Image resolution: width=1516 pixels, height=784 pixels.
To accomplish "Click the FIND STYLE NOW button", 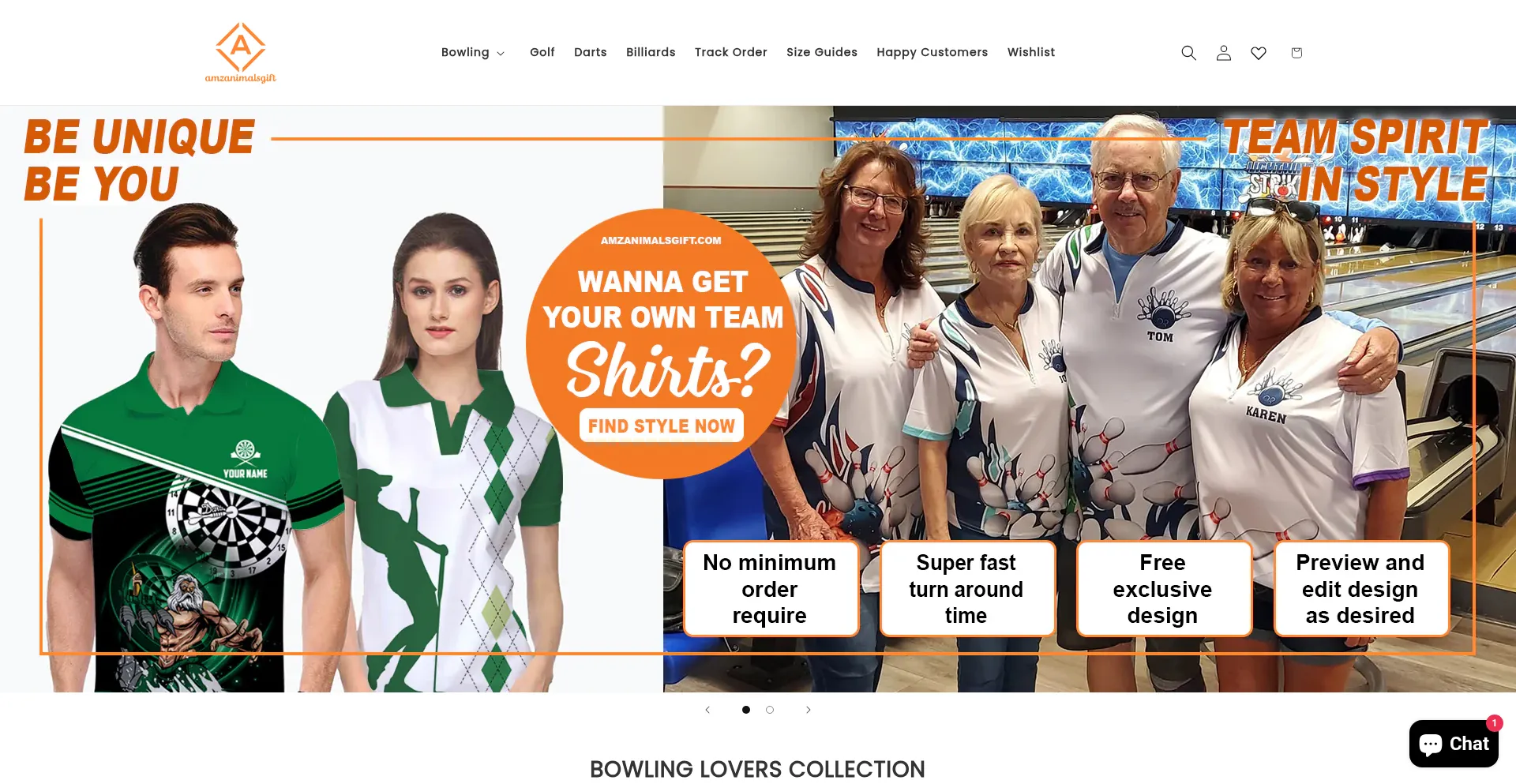I will click(662, 426).
